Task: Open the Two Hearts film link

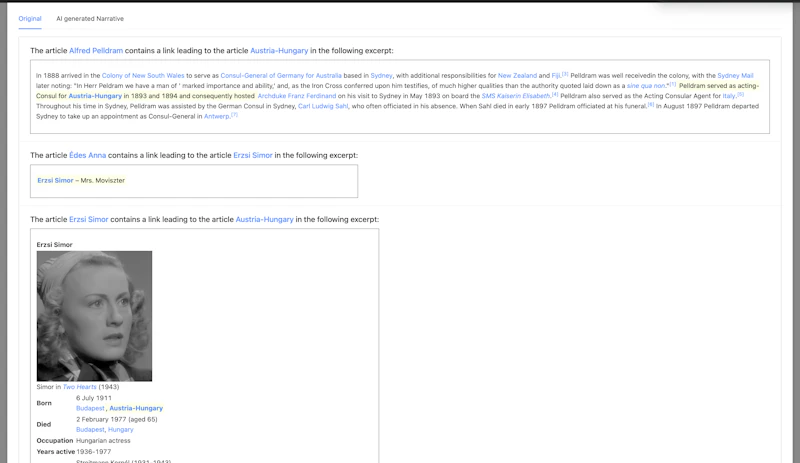Action: pos(80,387)
